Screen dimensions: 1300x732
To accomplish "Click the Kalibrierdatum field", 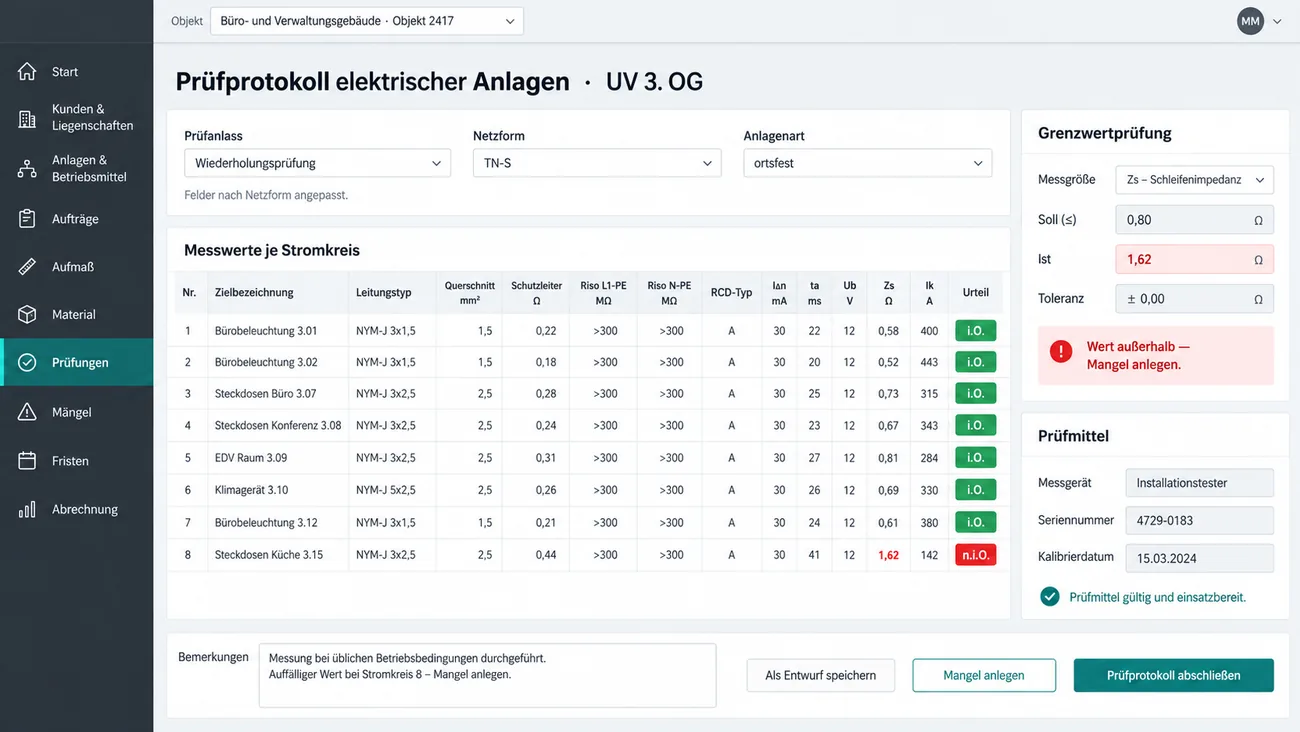I will (1199, 558).
